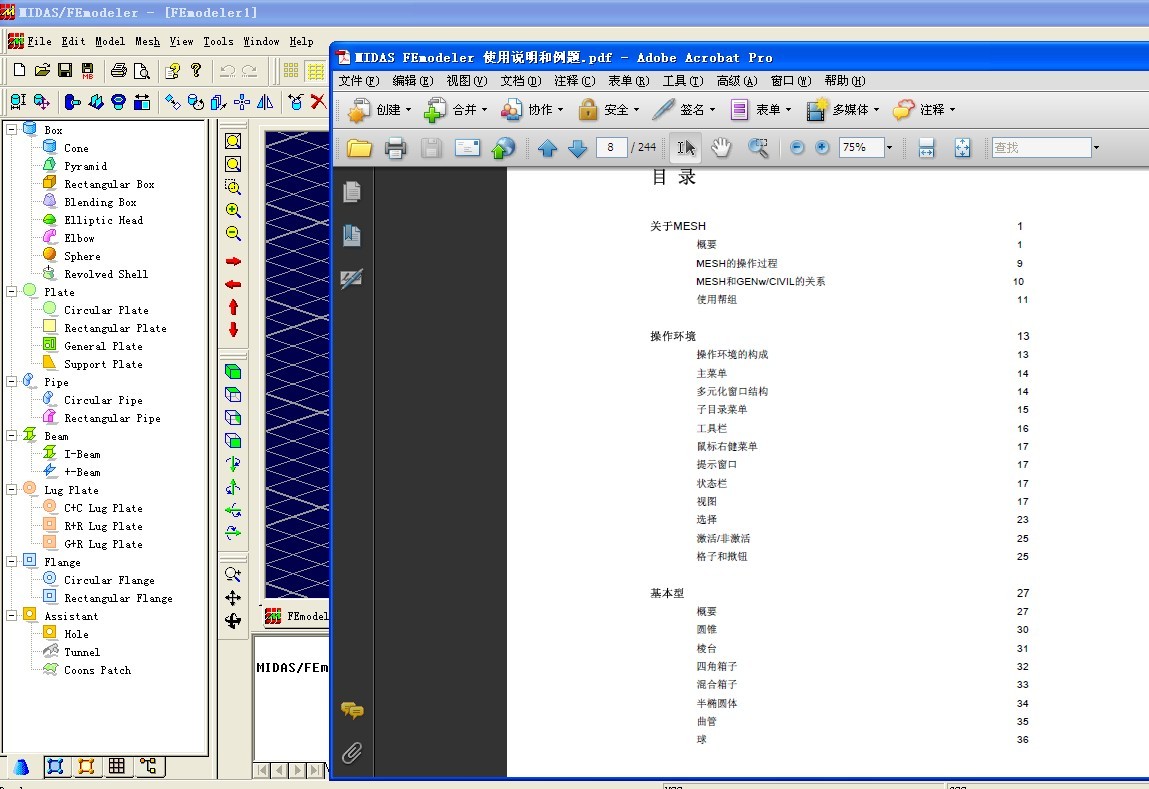Click the Print icon in FEmodeler toolbar
Image resolution: width=1149 pixels, height=789 pixels.
click(119, 70)
